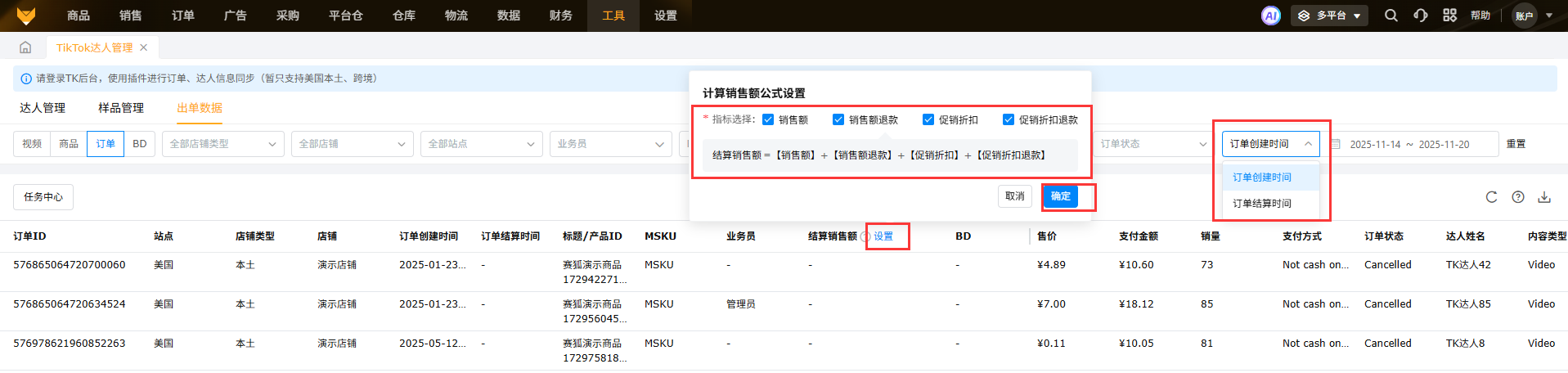Screen dimensions: 1568x373
Task: Uncheck the 销售额 checkbox
Action: pos(768,119)
